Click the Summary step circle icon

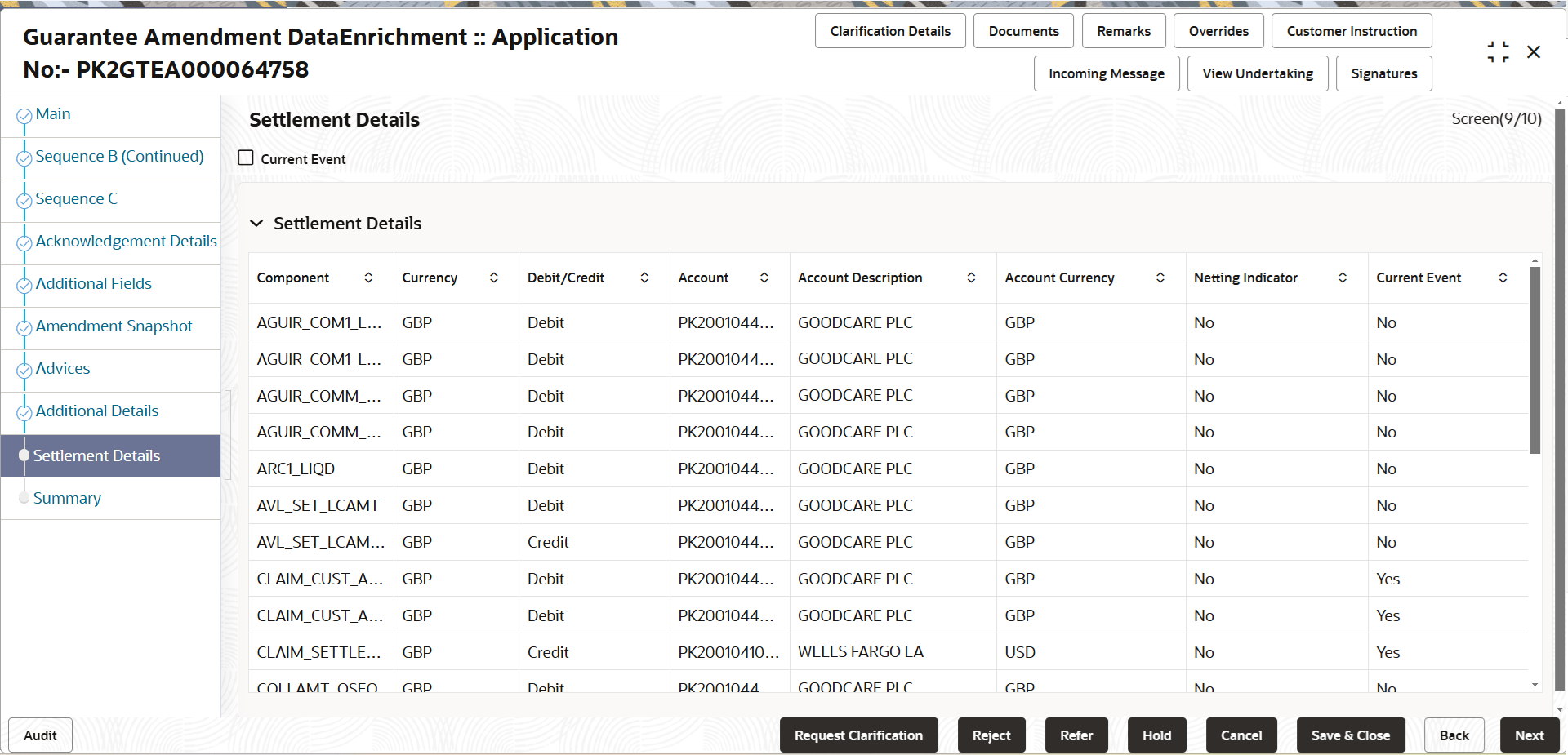(x=24, y=499)
